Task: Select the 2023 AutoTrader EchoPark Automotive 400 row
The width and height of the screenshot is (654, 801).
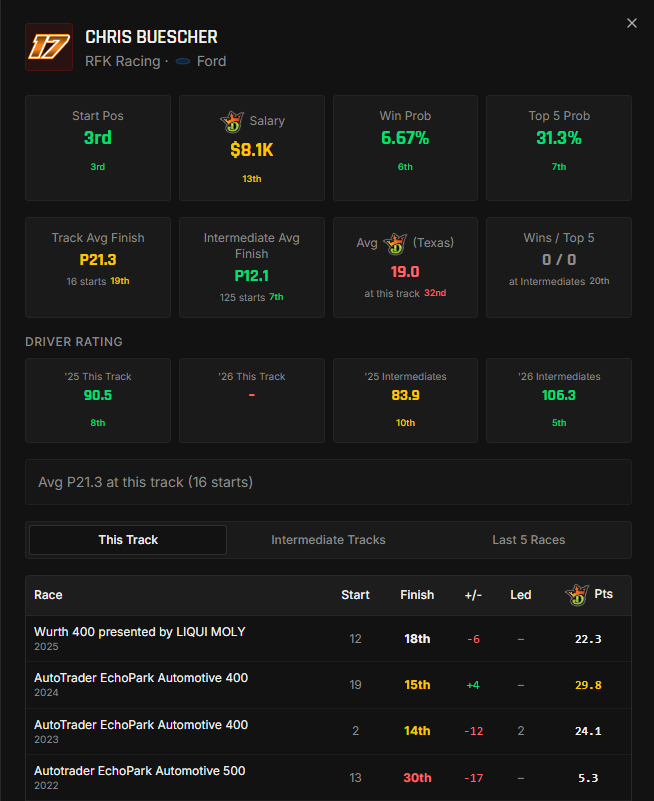Action: click(329, 732)
